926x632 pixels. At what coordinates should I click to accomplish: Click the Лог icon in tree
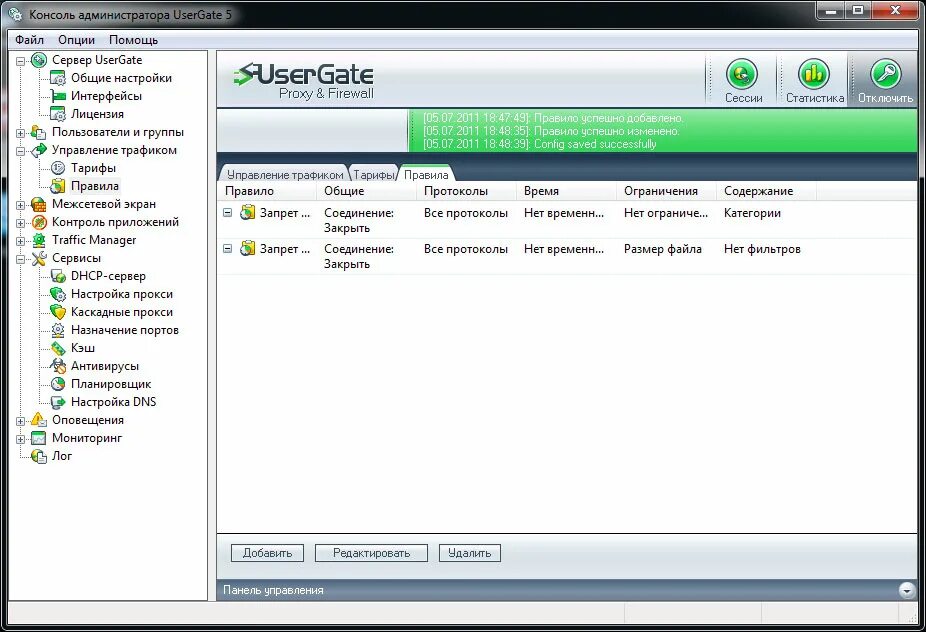(x=39, y=456)
